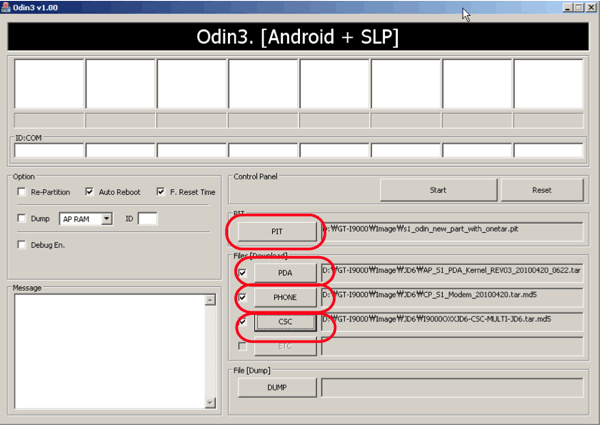The image size is (600, 425).
Task: Click the PIT file button
Action: 277,231
